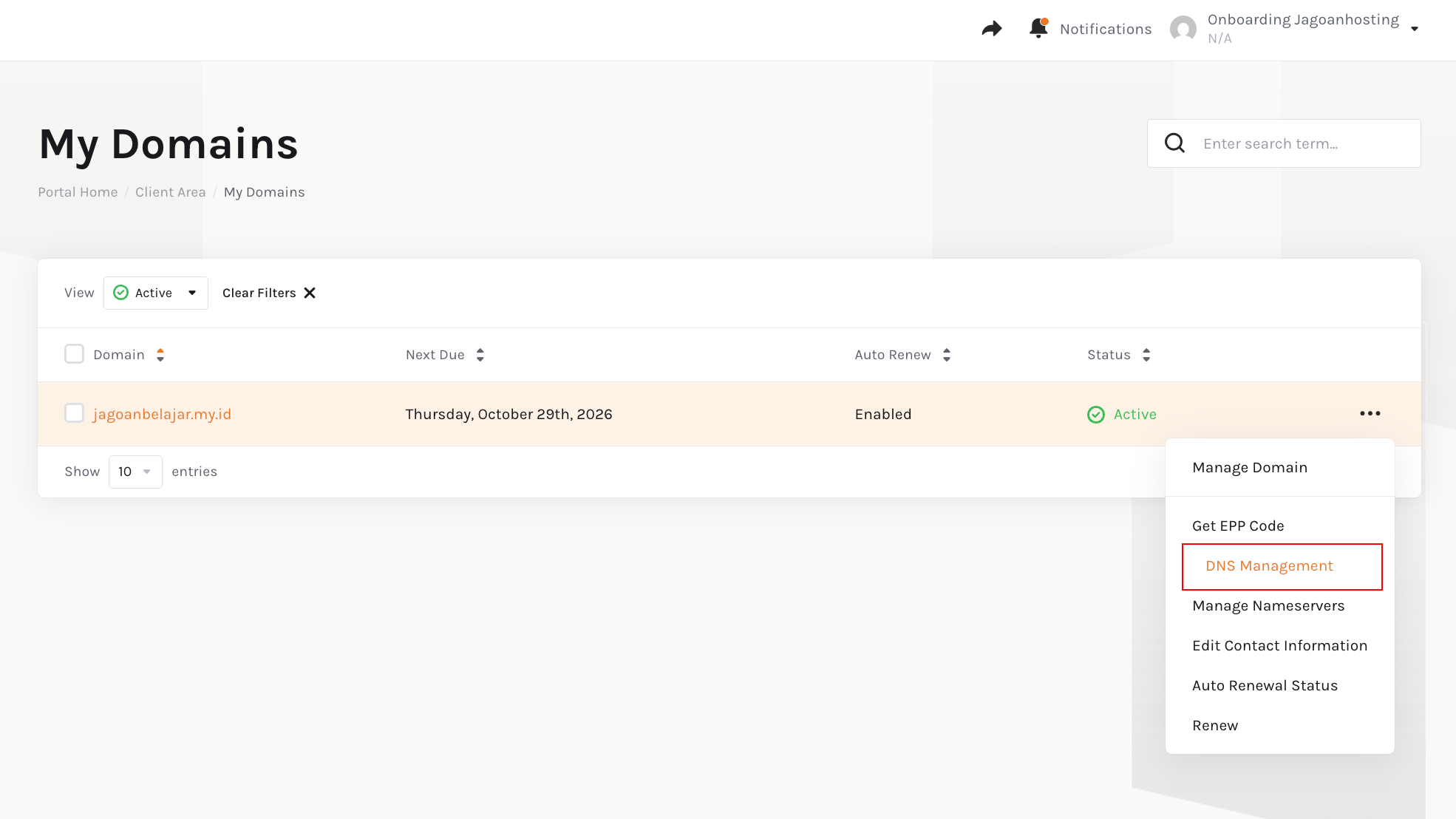Click the X icon beside Clear Filters
This screenshot has width=1456, height=819.
(x=310, y=293)
